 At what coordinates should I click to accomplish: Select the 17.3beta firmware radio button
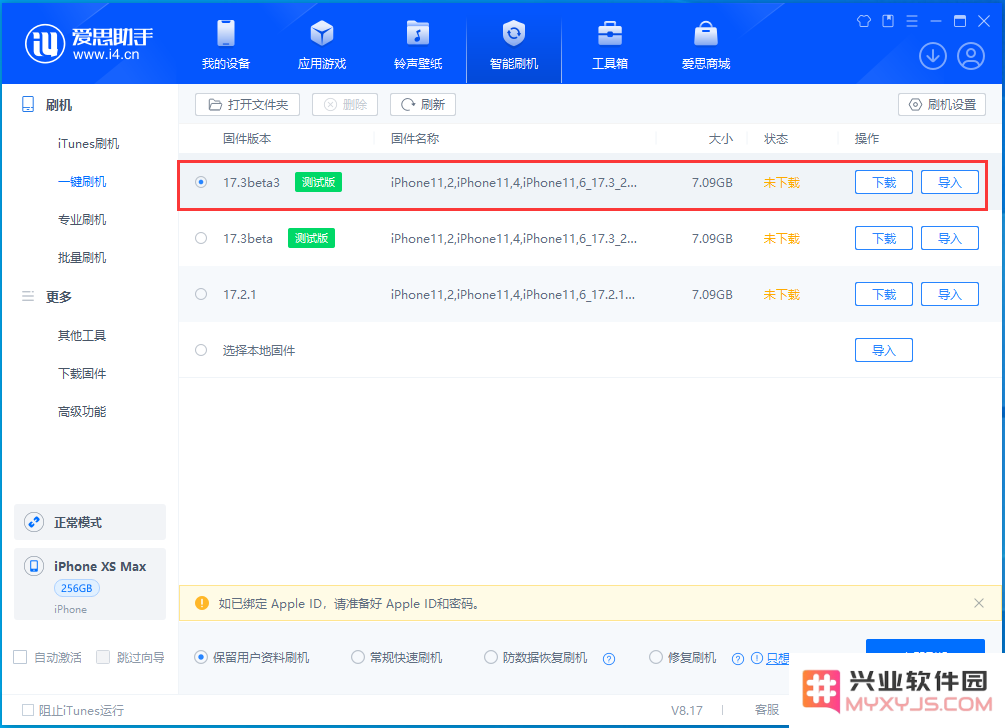coord(201,238)
